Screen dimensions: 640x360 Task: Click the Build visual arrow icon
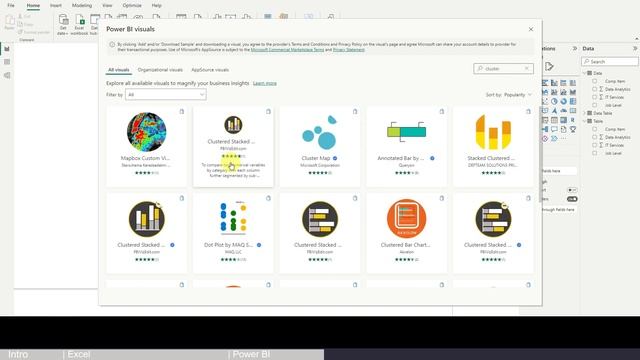coord(549,67)
